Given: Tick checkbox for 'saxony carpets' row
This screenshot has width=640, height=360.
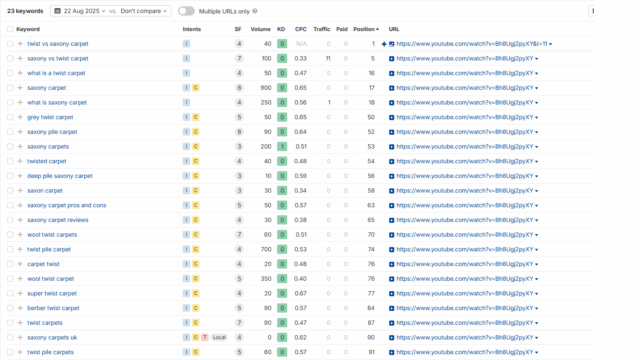Looking at the screenshot, I should [x=10, y=147].
